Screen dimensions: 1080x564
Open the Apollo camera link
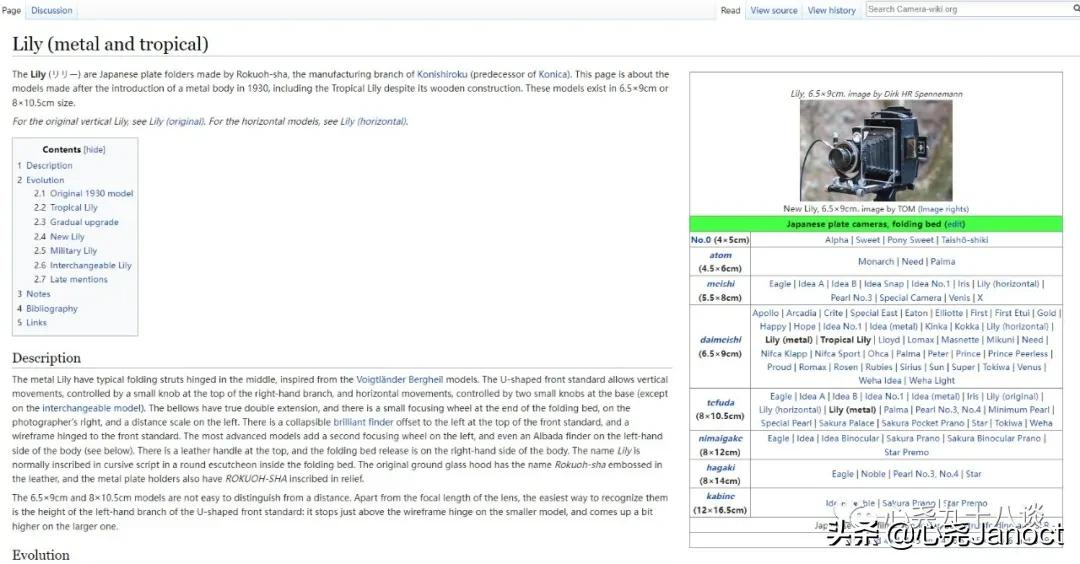click(765, 313)
